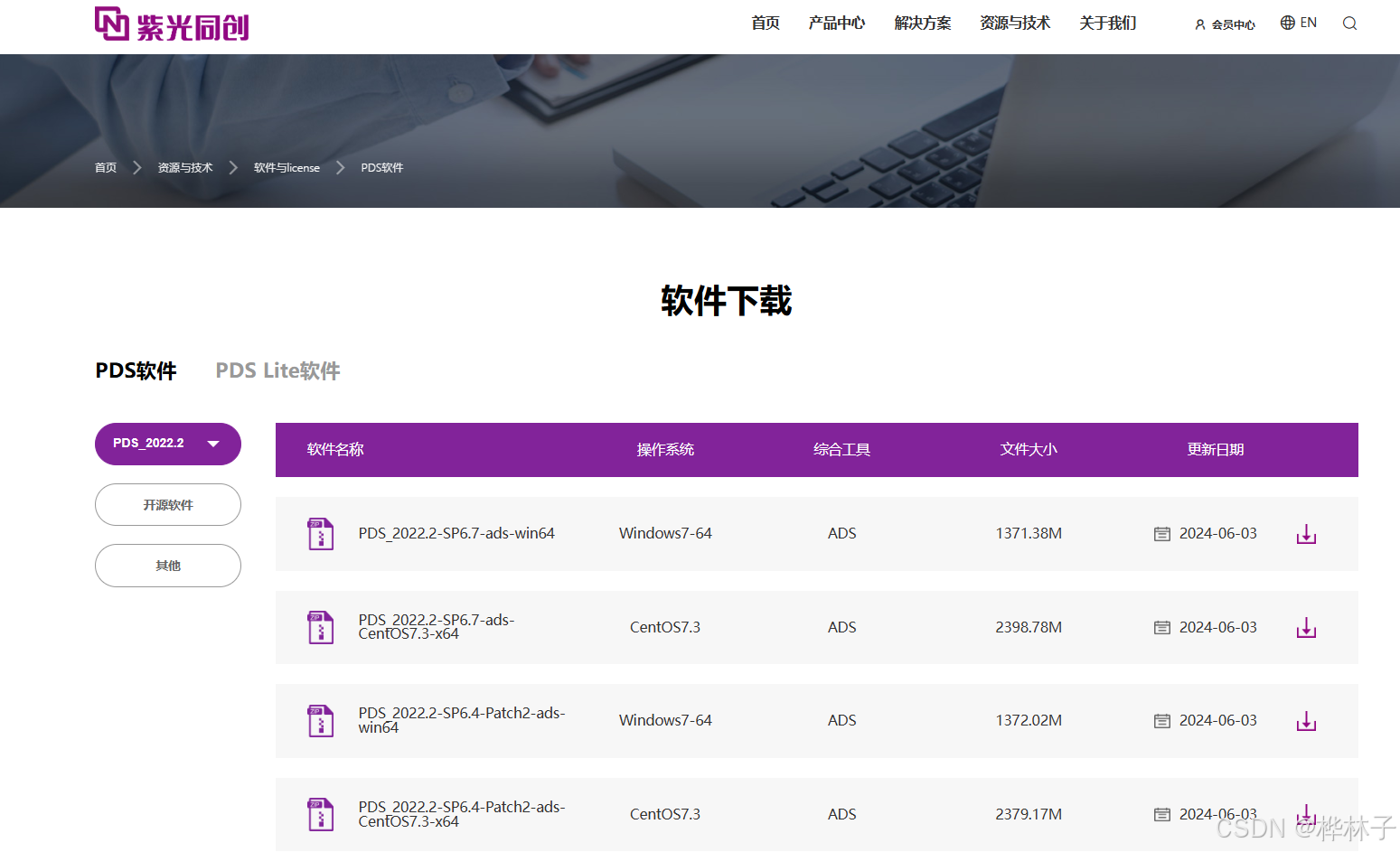Click 更新日期 column header
This screenshot has height=852, width=1400.
[x=1216, y=450]
